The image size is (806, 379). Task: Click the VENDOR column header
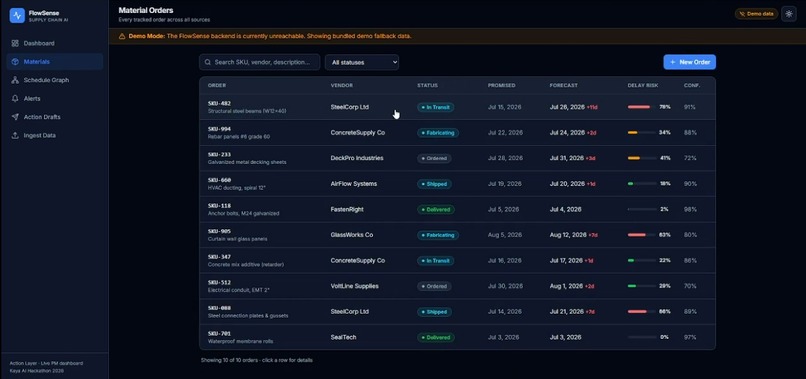342,85
